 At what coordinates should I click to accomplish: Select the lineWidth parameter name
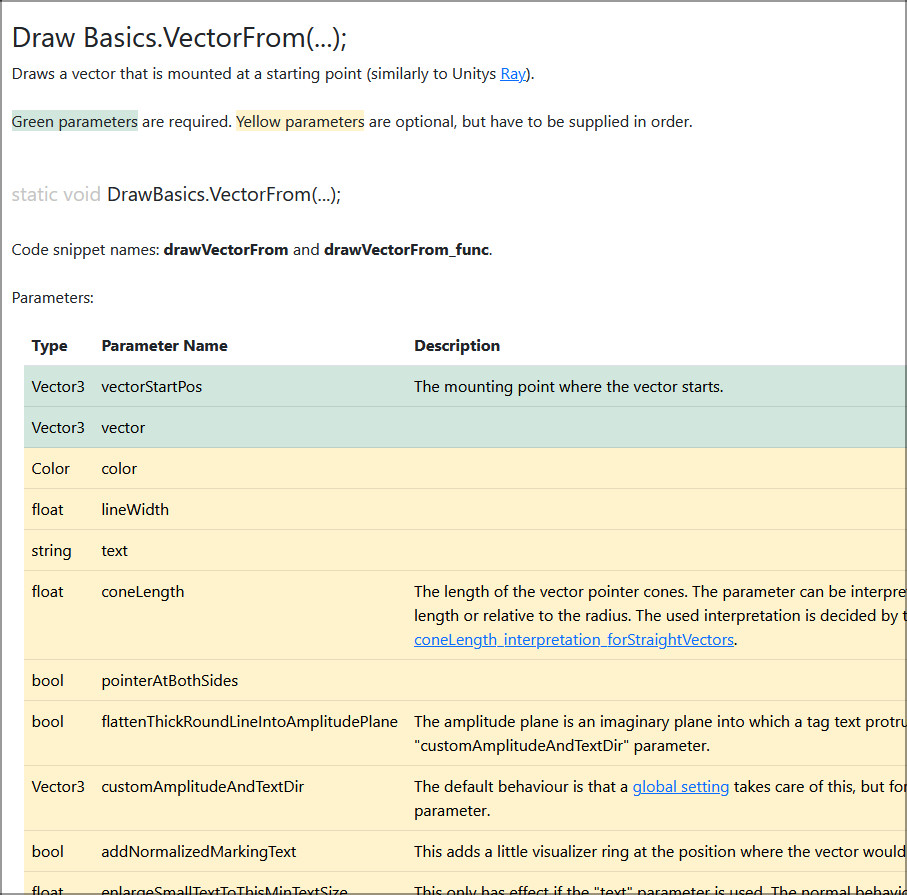point(135,510)
